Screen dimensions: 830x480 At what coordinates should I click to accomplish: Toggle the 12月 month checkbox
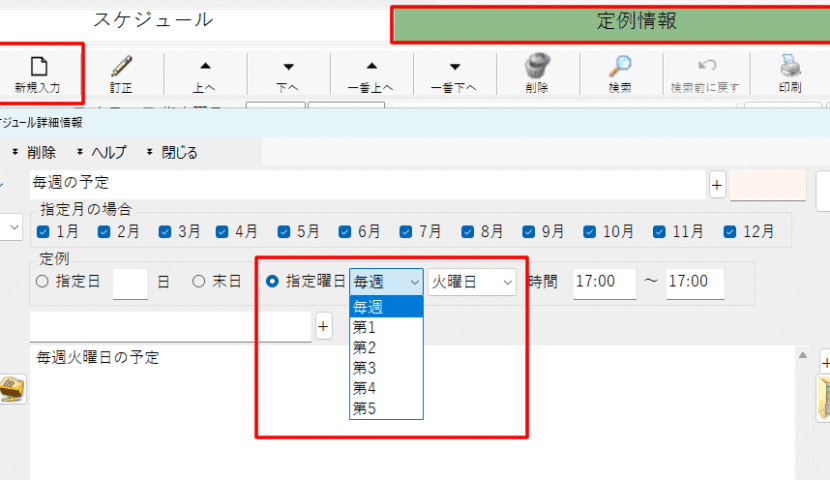coord(730,231)
